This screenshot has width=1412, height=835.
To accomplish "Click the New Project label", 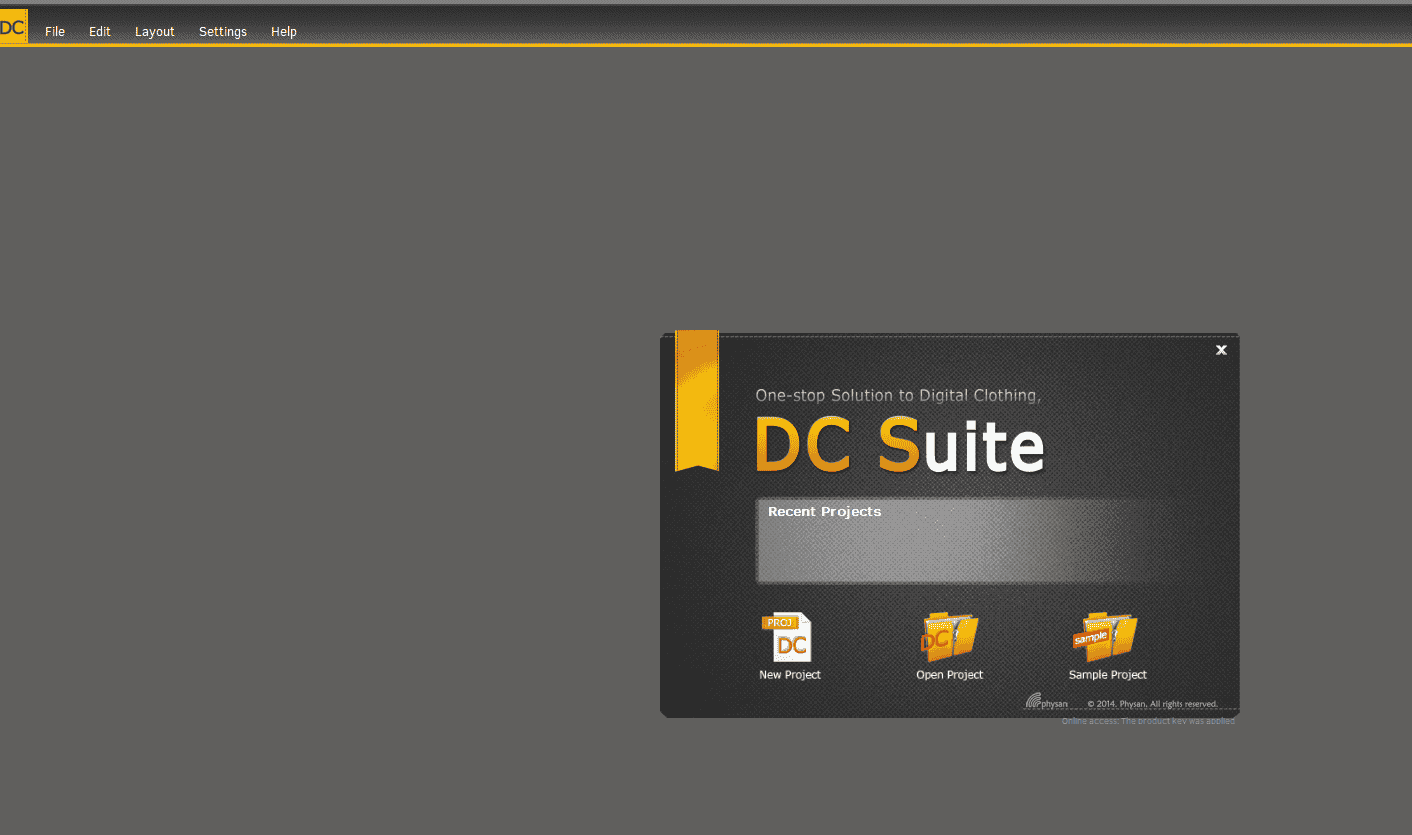I will tap(789, 674).
